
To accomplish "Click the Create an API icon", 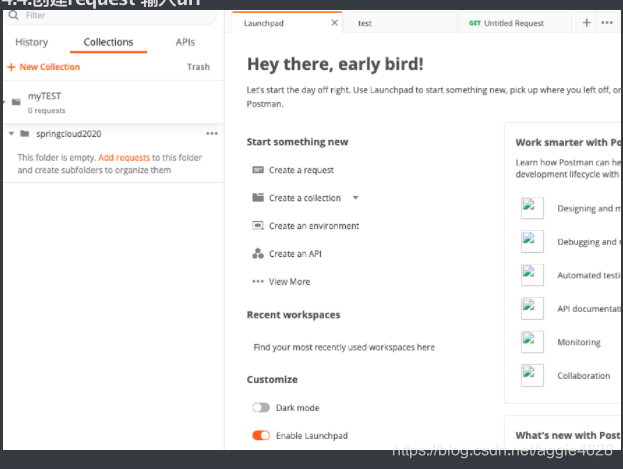I will (258, 253).
